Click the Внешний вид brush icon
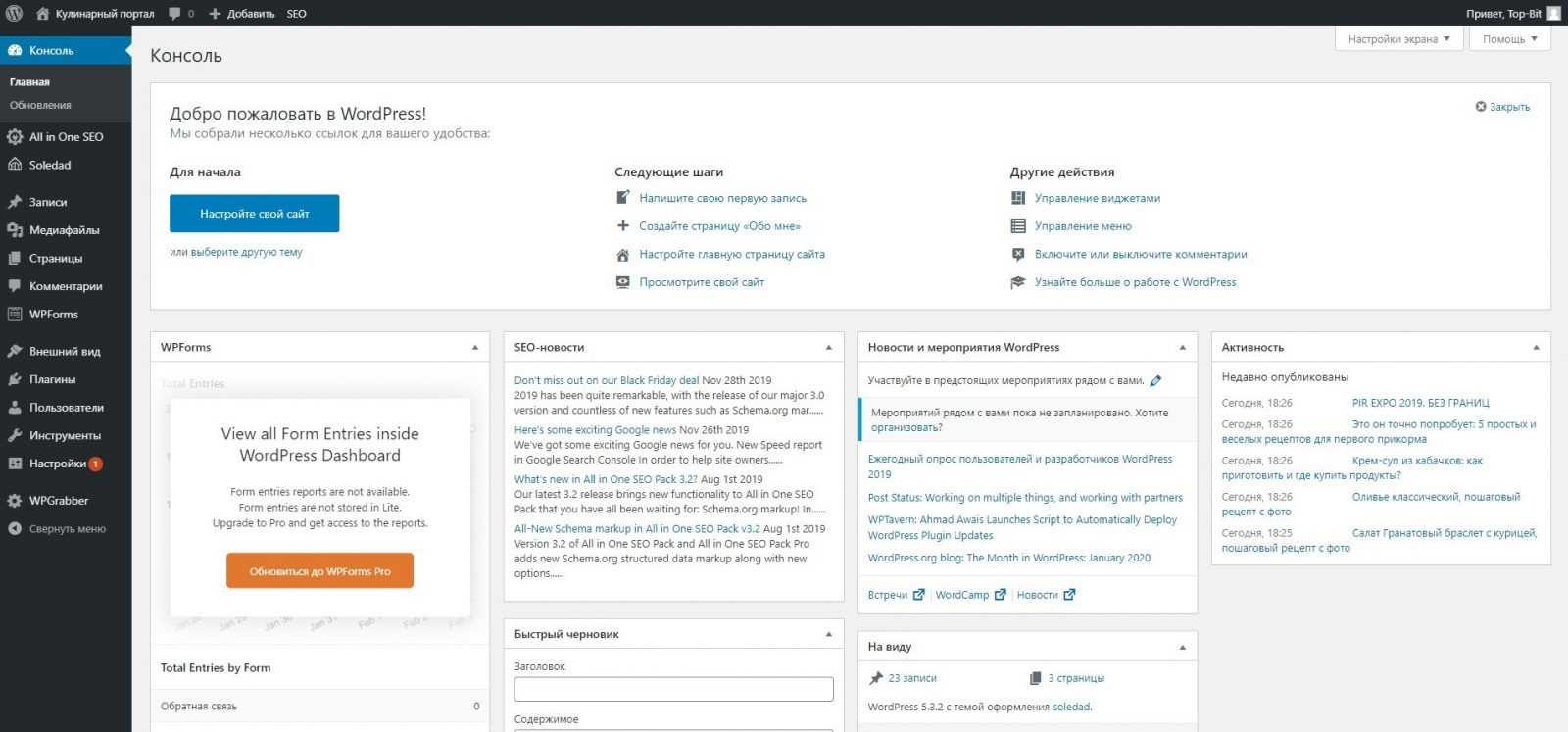 [x=15, y=351]
